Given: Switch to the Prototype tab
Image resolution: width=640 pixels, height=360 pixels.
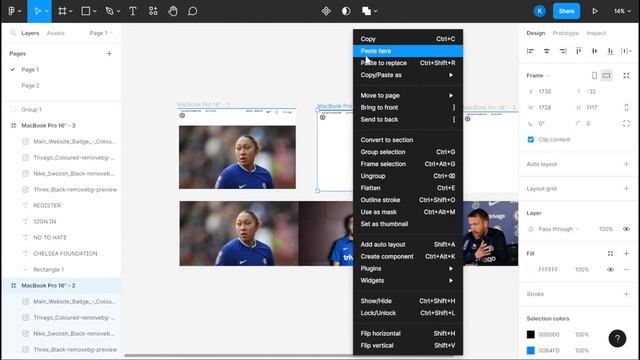Looking at the screenshot, I should [565, 33].
